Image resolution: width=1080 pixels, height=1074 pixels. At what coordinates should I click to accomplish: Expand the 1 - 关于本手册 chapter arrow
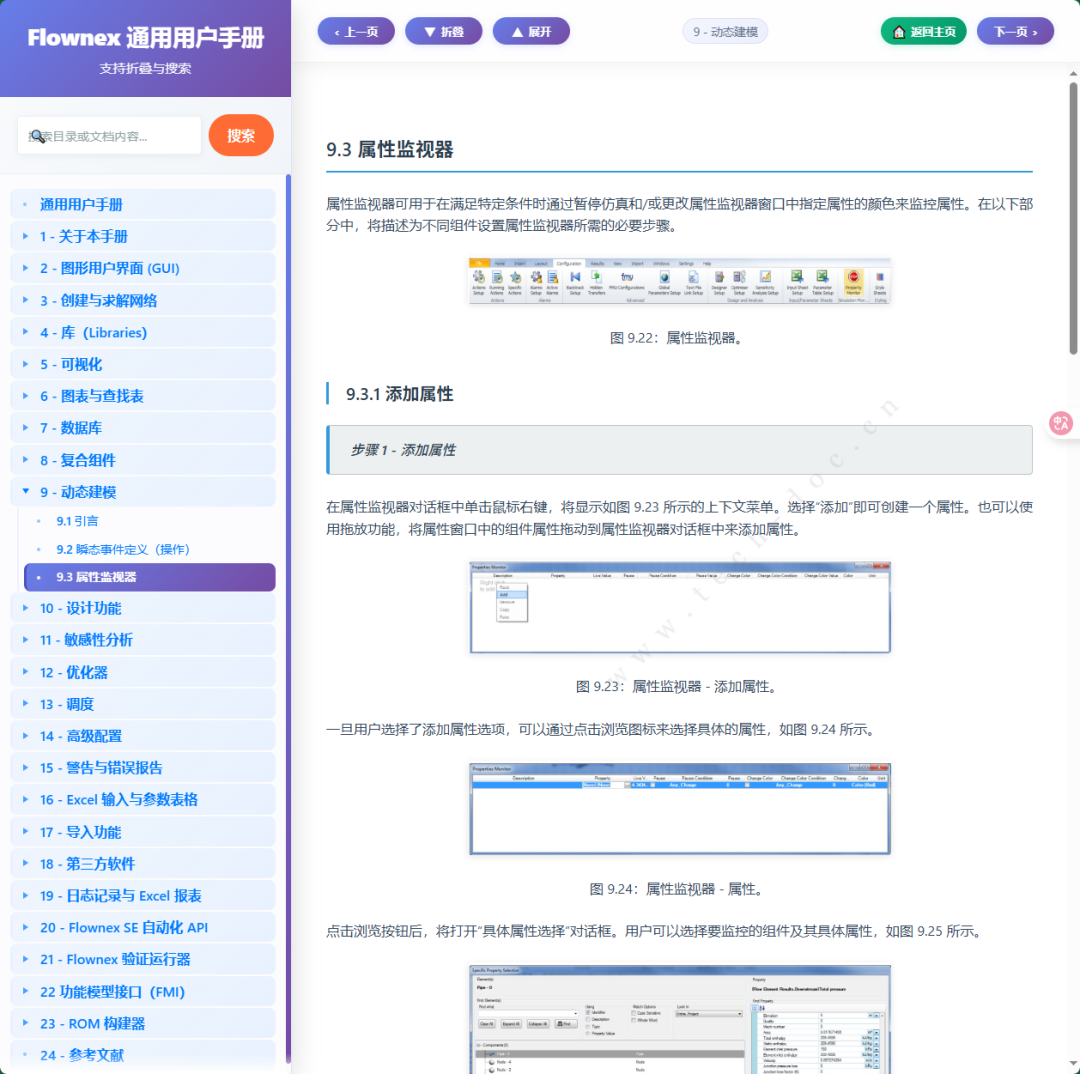click(25, 236)
